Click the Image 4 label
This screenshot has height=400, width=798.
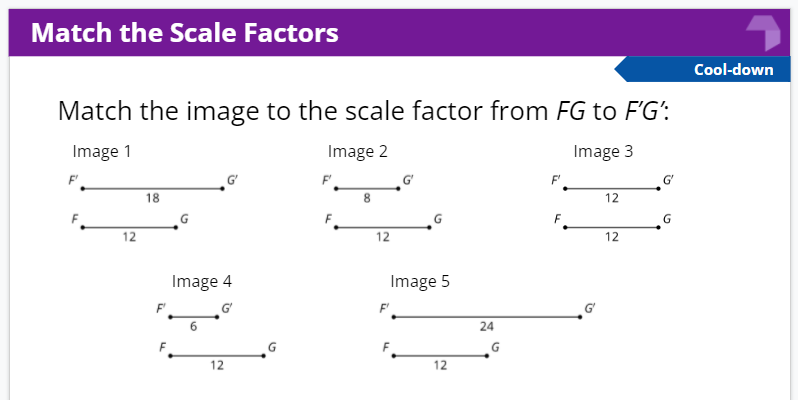202,281
